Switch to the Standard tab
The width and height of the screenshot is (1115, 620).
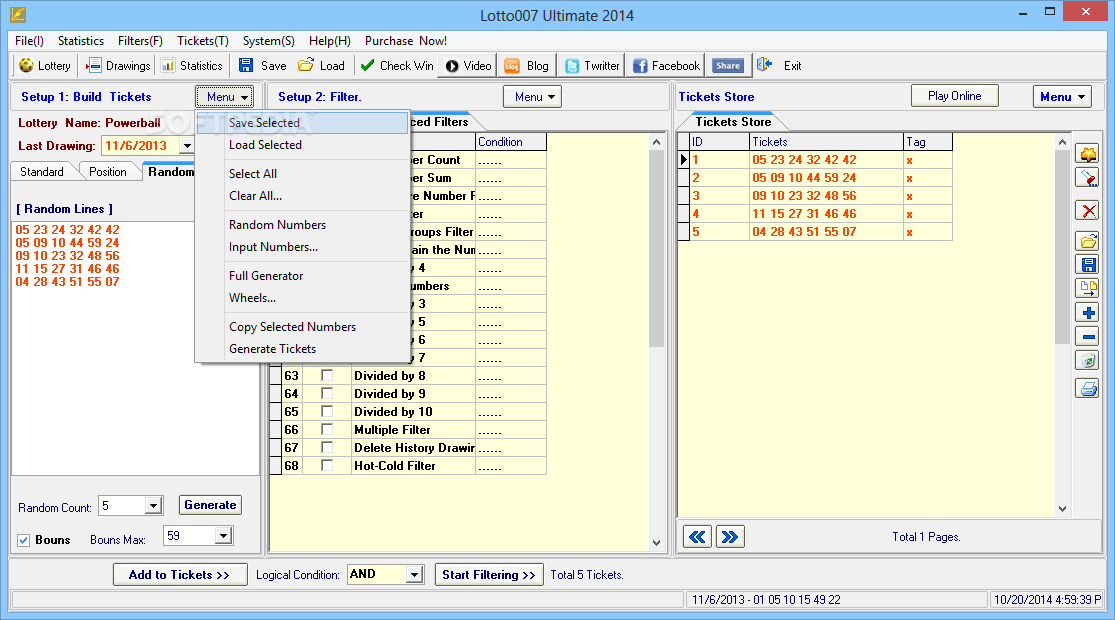[42, 171]
